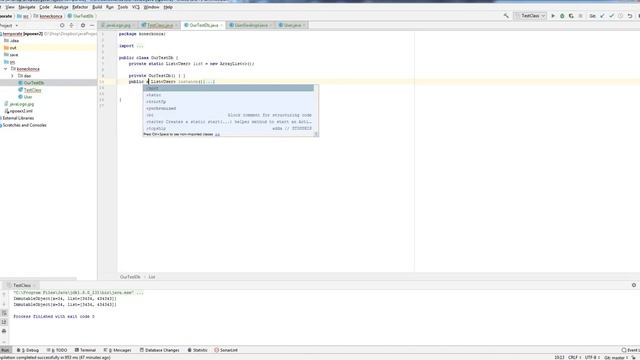Click the collapse all icon in Project panel

coord(71,25)
